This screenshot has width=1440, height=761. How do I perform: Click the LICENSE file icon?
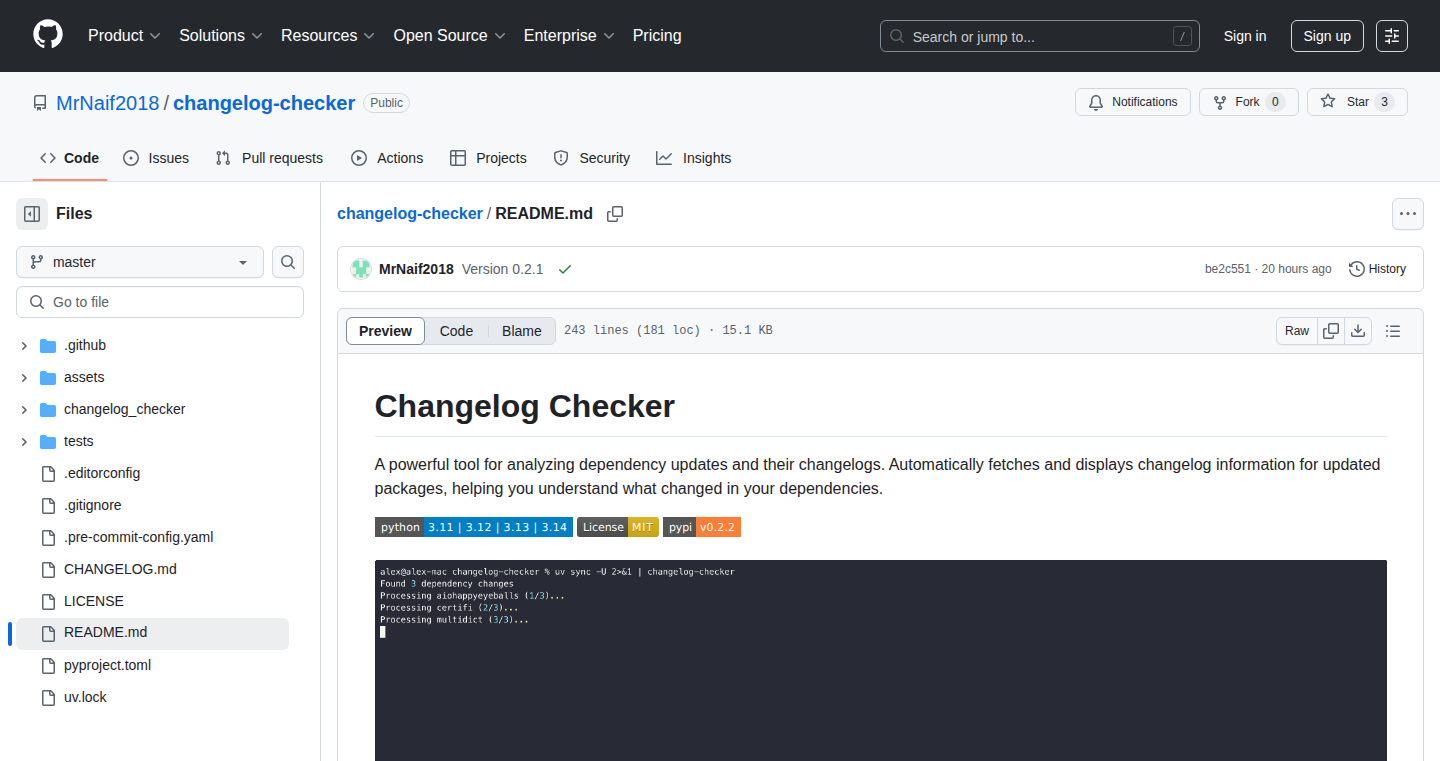coord(48,601)
